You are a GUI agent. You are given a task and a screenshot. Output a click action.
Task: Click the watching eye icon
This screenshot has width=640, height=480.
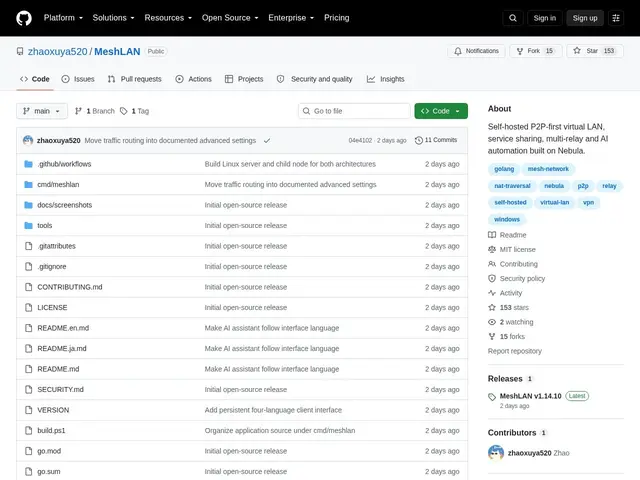492,322
